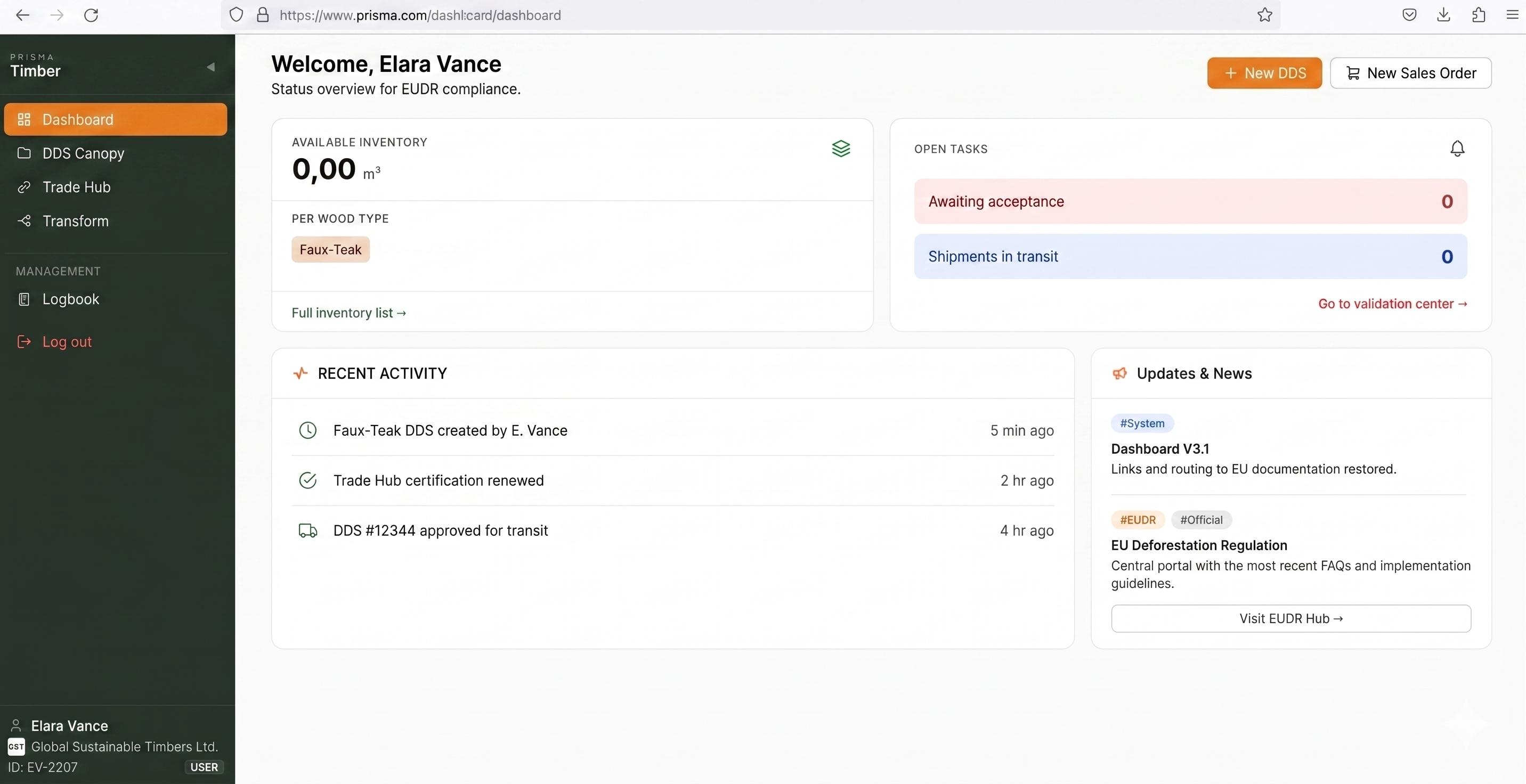Viewport: 1526px width, 784px height.
Task: Select the Faux-Teak wood type chip
Action: tap(330, 249)
